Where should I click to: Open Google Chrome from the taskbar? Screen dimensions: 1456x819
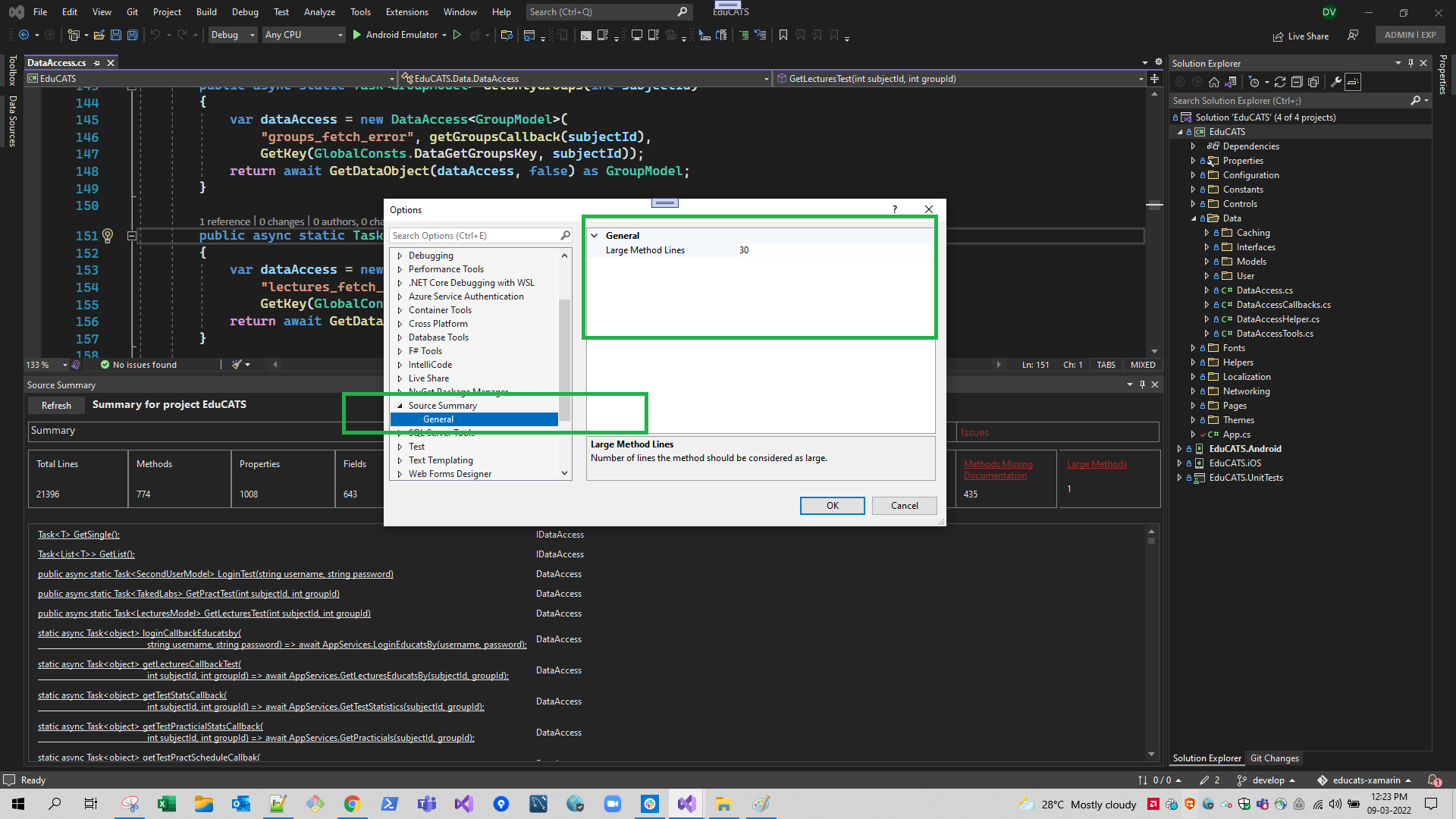pyautogui.click(x=352, y=804)
